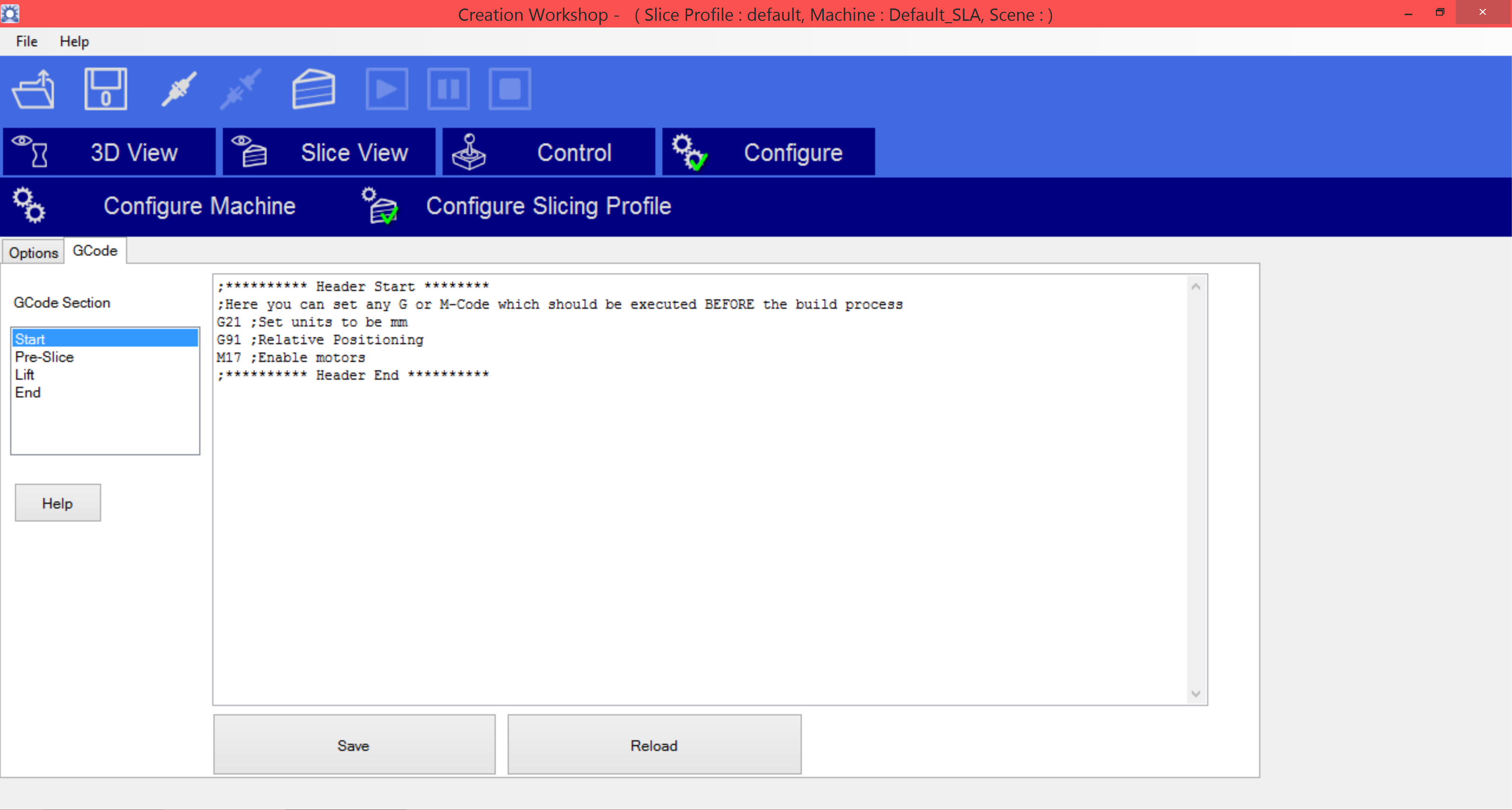Open the Slice View tab
The width and height of the screenshot is (1512, 810).
coord(329,152)
